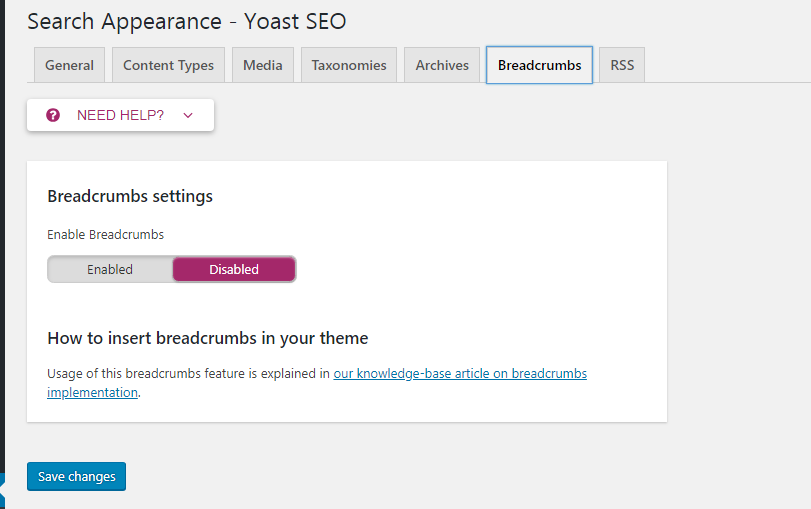811x509 pixels.
Task: Click the question mark help icon
Action: click(53, 115)
